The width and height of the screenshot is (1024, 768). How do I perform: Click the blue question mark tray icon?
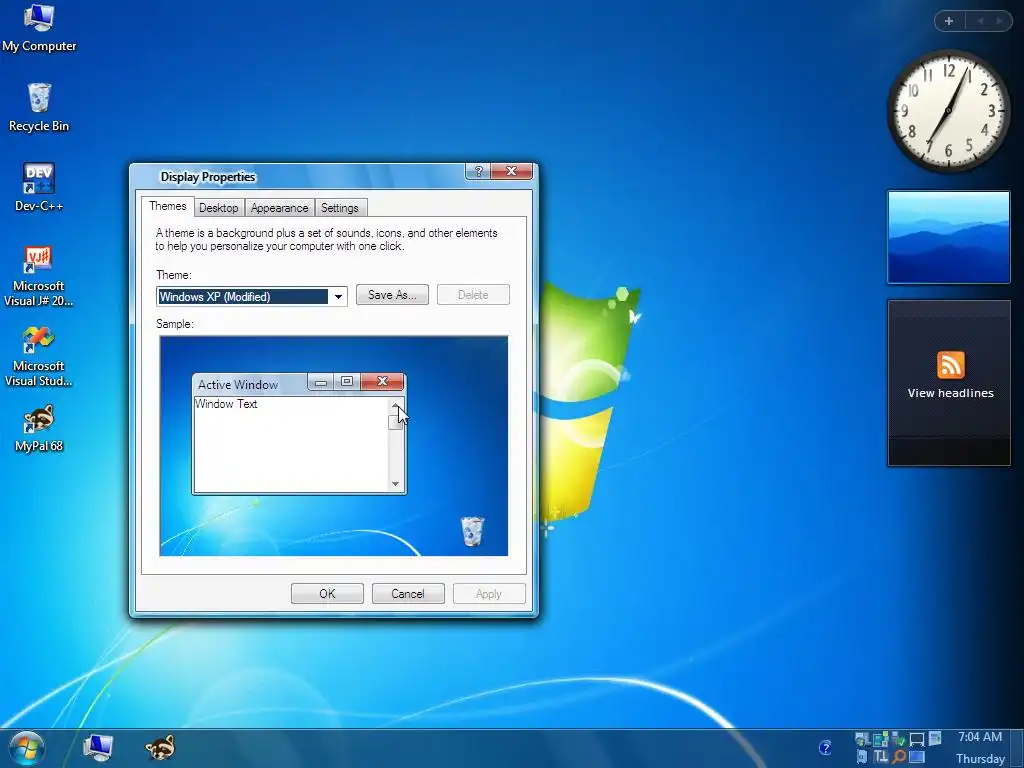(825, 748)
